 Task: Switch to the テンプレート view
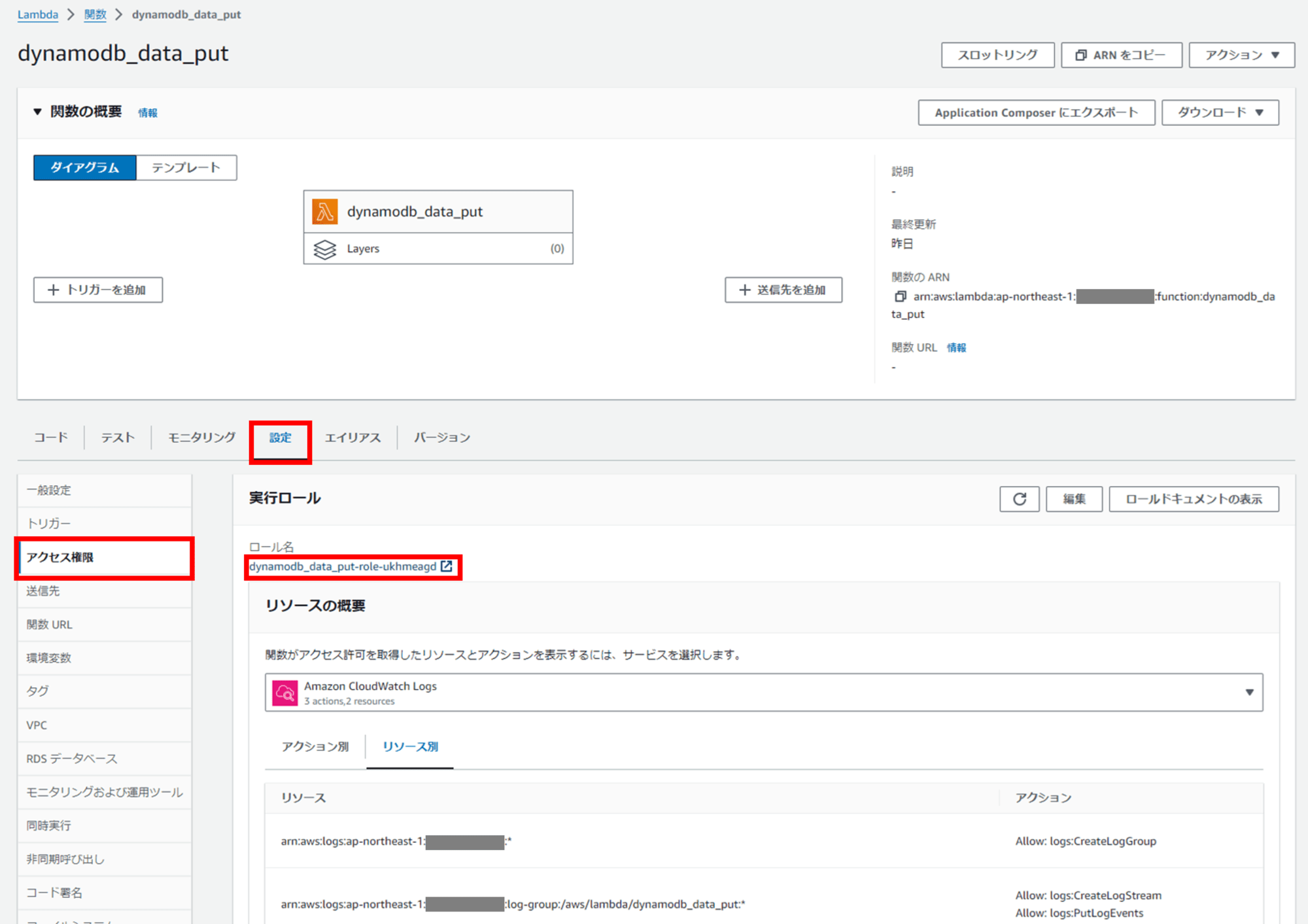coord(186,167)
